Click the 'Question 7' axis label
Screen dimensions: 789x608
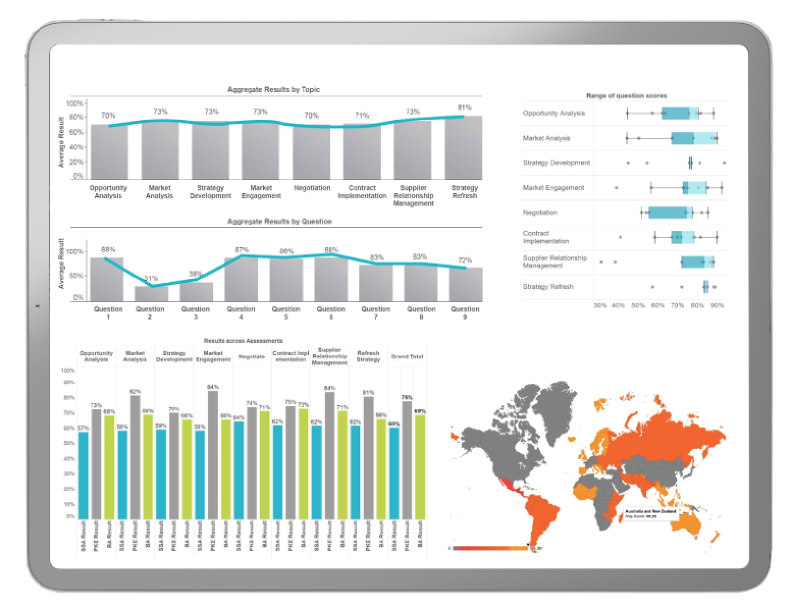pos(375,313)
